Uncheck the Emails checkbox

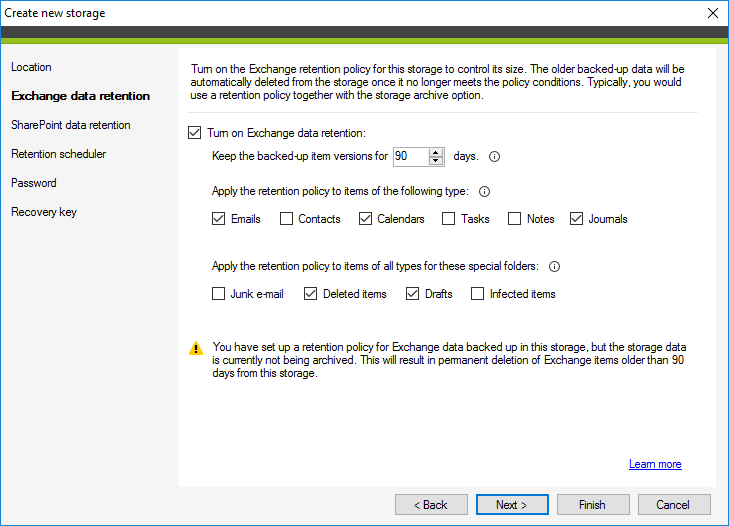219,219
